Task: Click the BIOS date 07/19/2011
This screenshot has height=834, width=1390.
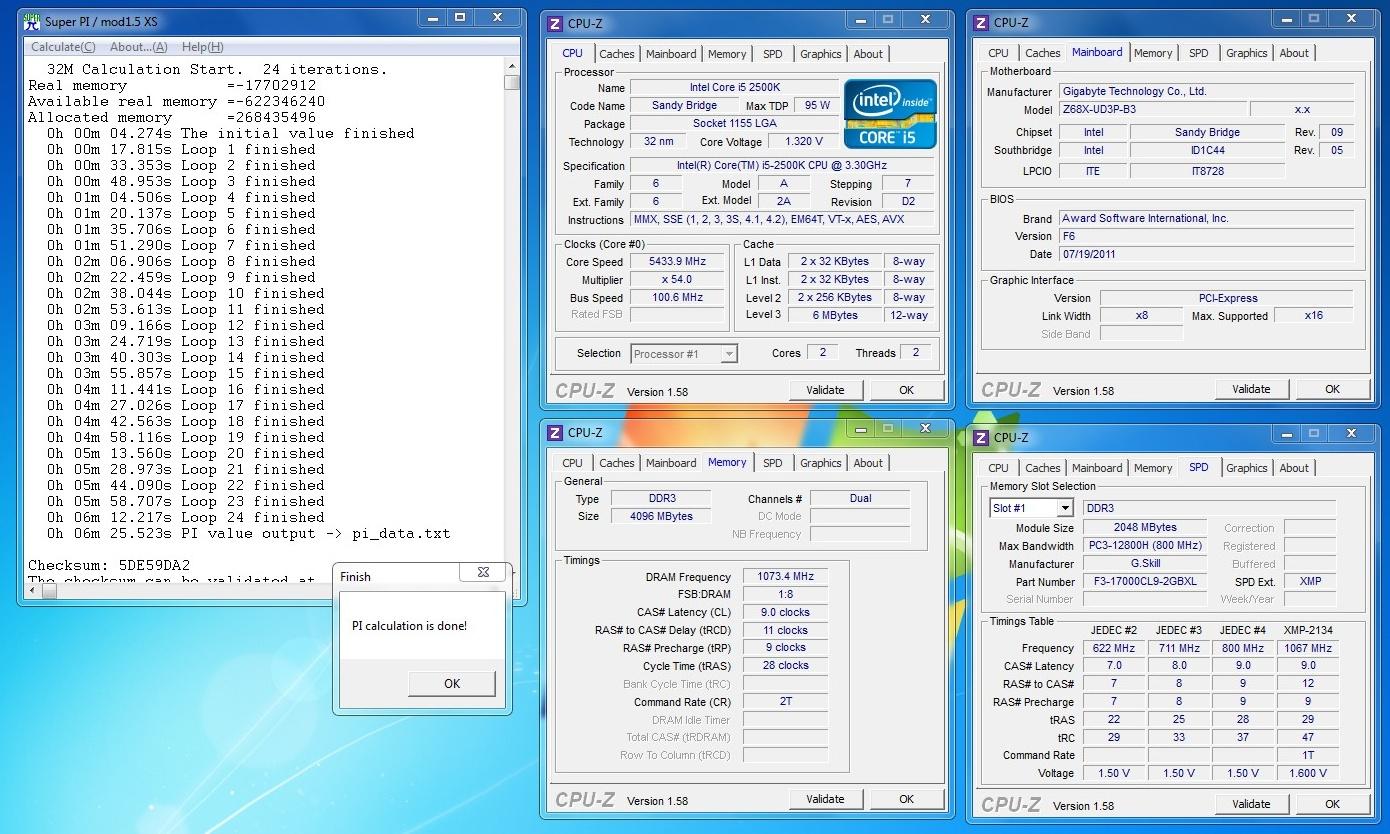Action: pyautogui.click(x=1207, y=254)
